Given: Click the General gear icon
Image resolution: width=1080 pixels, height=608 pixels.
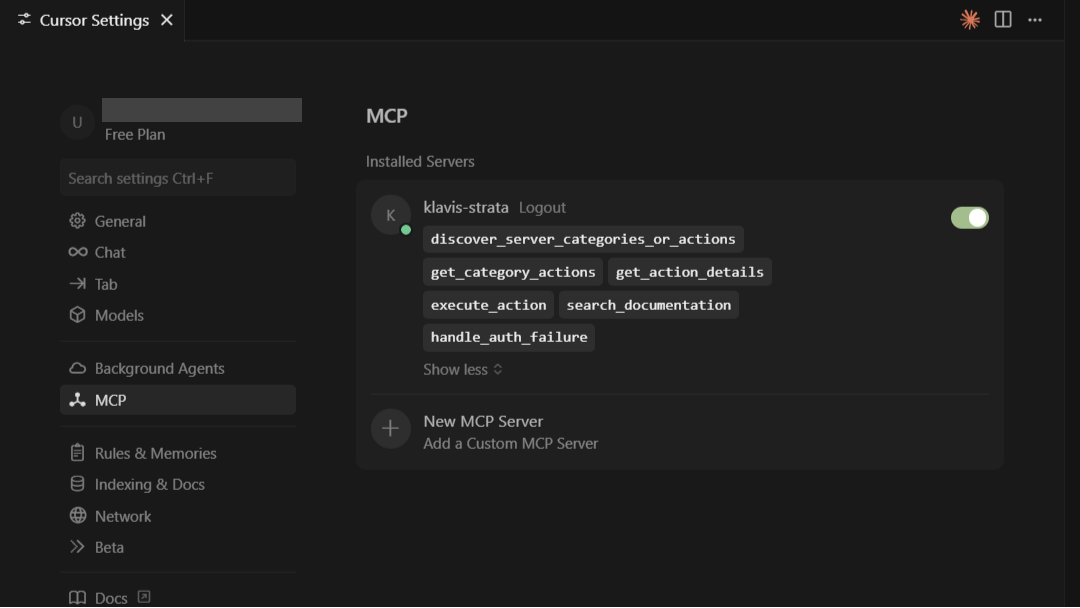Looking at the screenshot, I should click(x=77, y=221).
